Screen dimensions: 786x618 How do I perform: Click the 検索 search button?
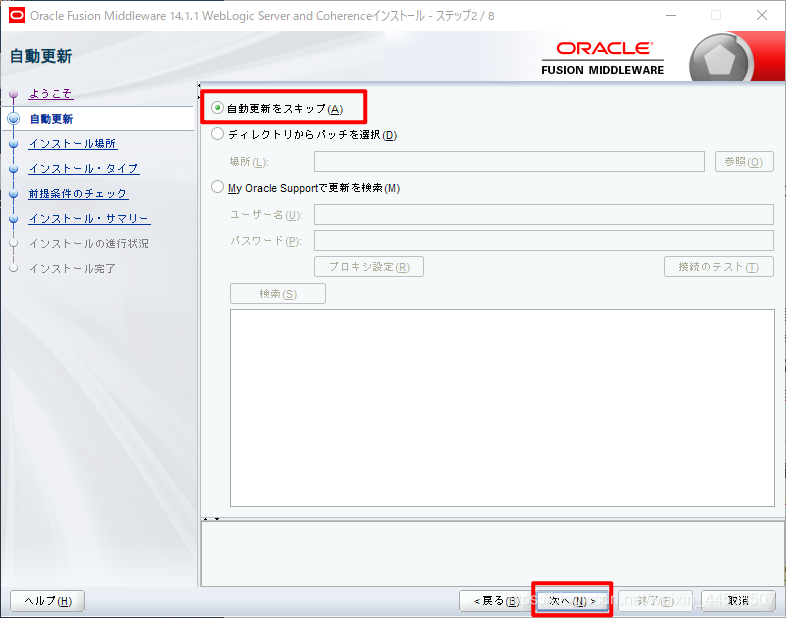[x=278, y=294]
